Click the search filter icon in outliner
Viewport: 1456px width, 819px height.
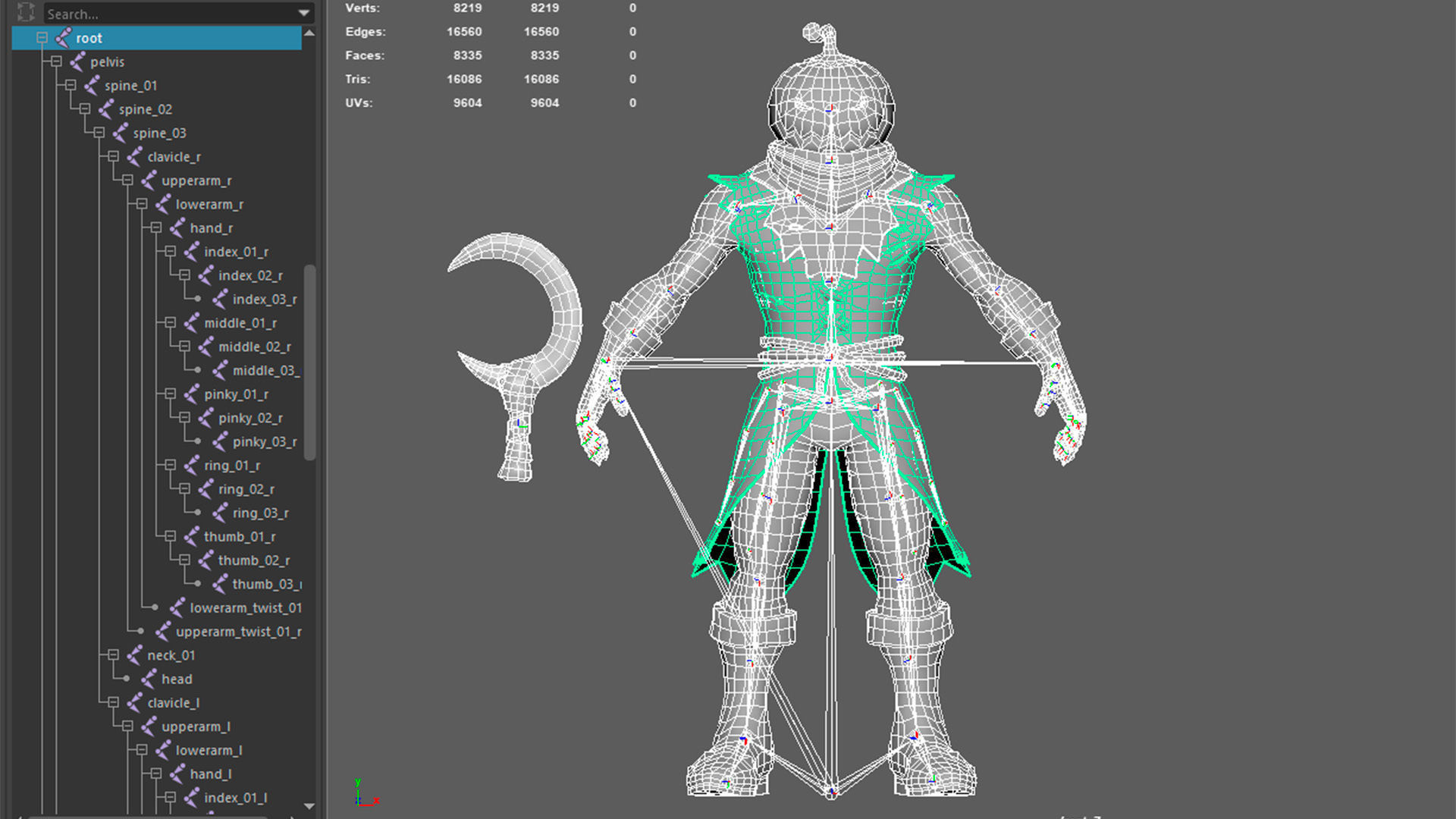26,12
